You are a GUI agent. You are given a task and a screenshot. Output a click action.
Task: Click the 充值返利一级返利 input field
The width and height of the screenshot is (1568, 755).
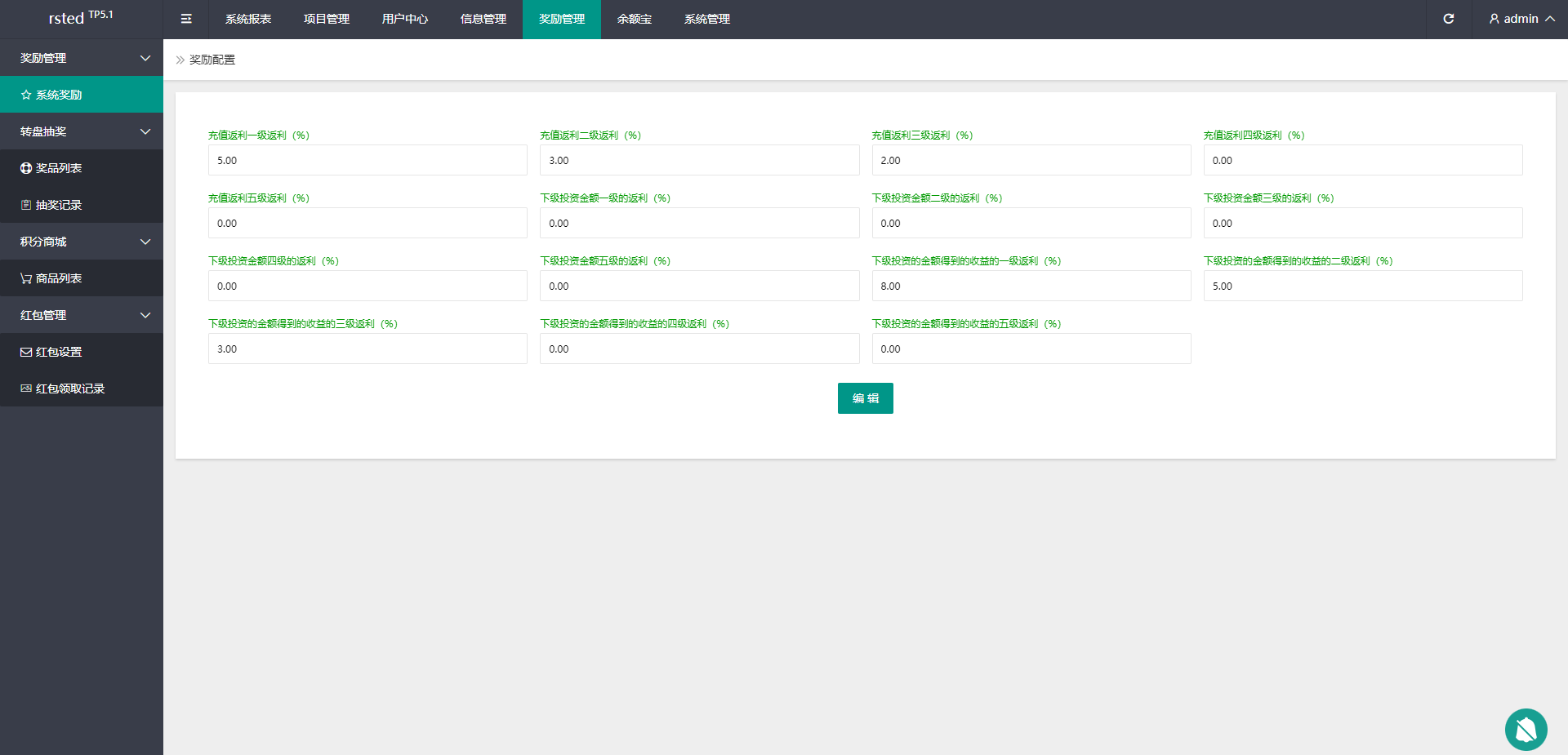pos(367,160)
